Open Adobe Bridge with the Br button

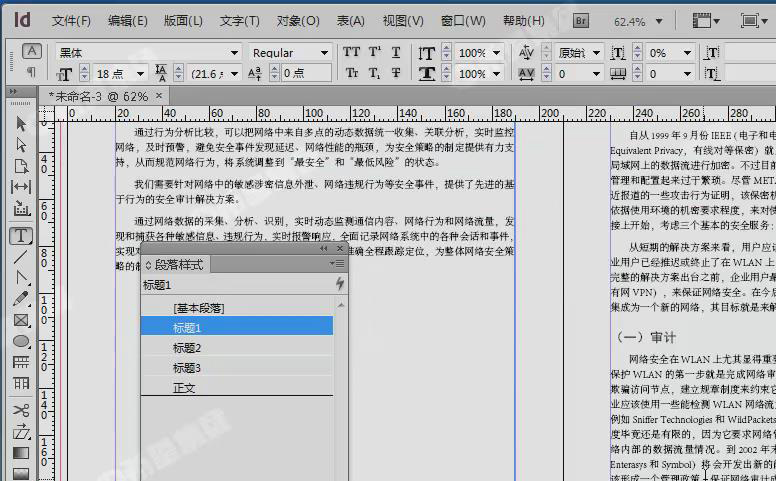[581, 20]
